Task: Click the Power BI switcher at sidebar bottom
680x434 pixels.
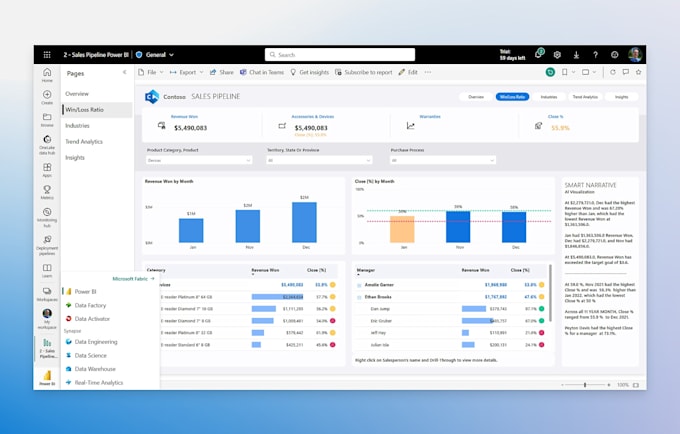Action: pos(47,377)
